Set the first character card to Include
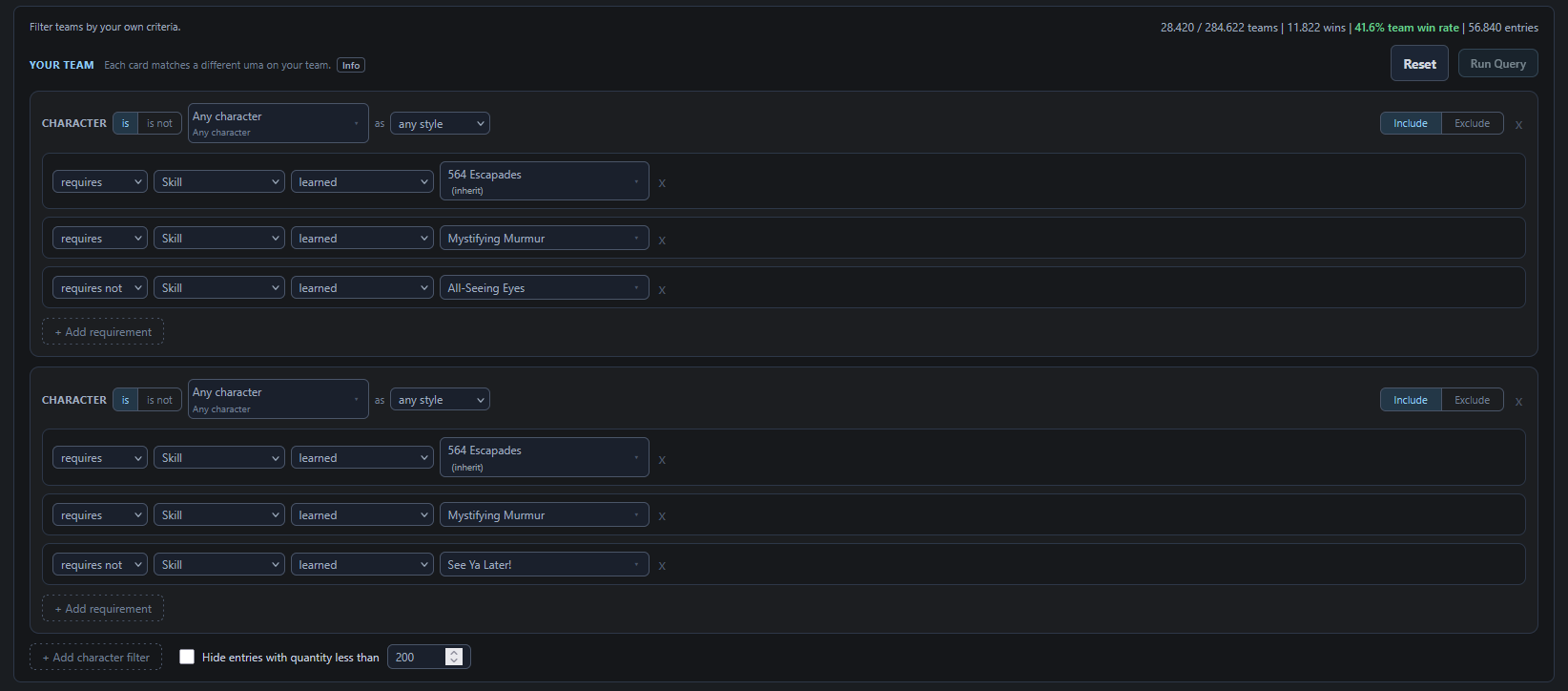The width and height of the screenshot is (1568, 691). [x=1411, y=123]
